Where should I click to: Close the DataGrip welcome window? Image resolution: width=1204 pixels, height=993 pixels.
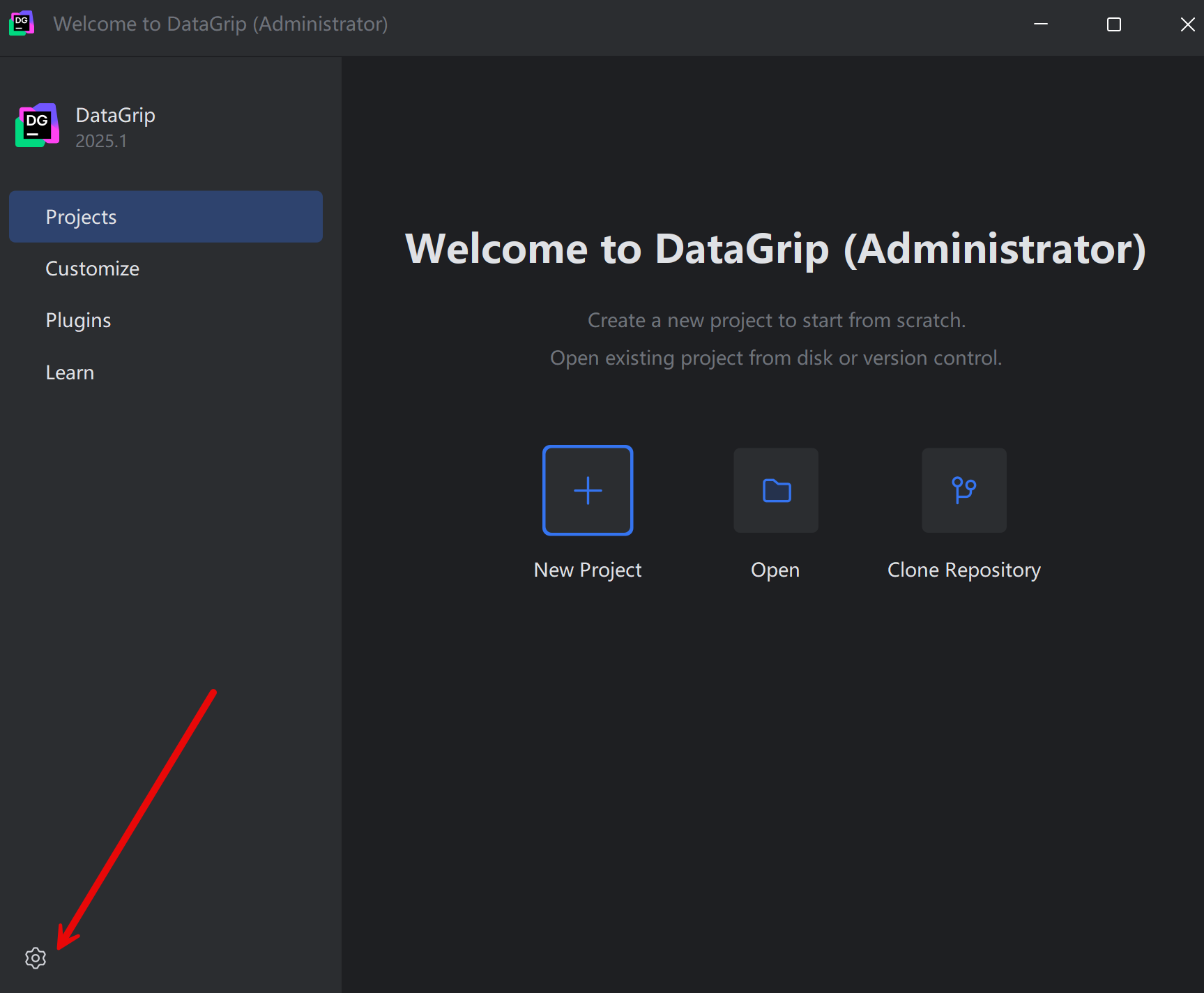[x=1187, y=24]
